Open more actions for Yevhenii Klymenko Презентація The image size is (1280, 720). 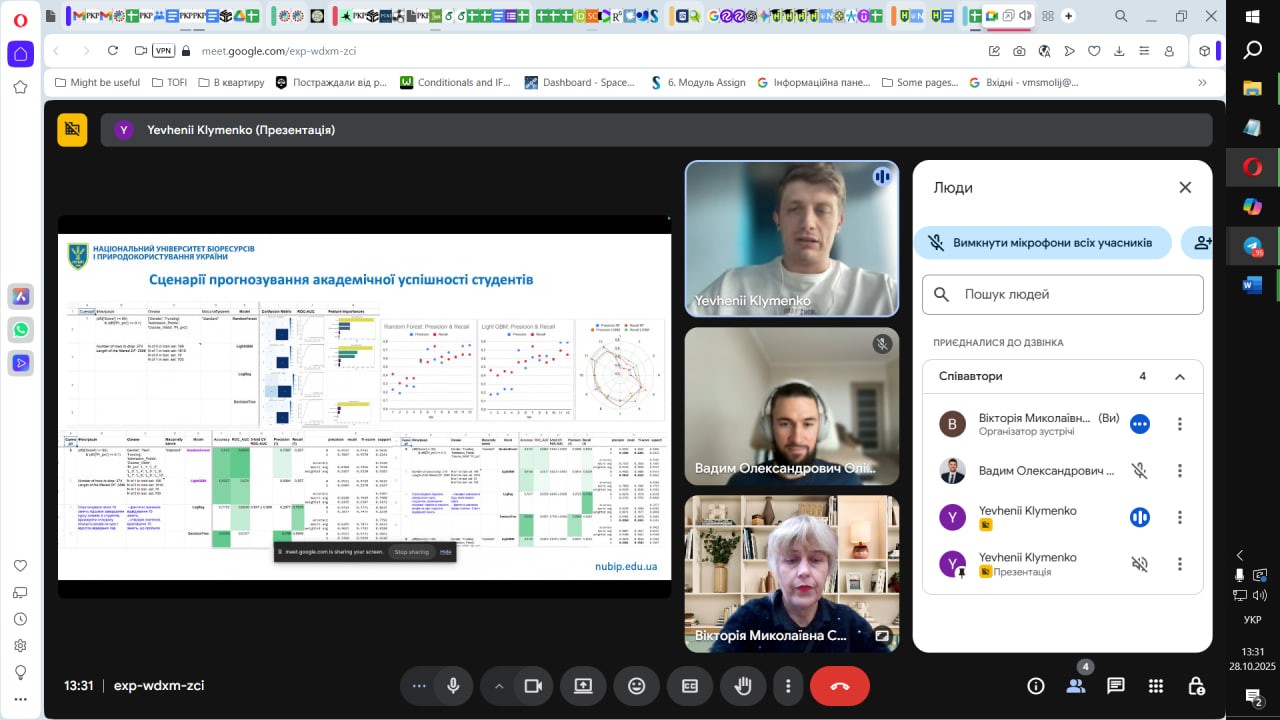1180,564
